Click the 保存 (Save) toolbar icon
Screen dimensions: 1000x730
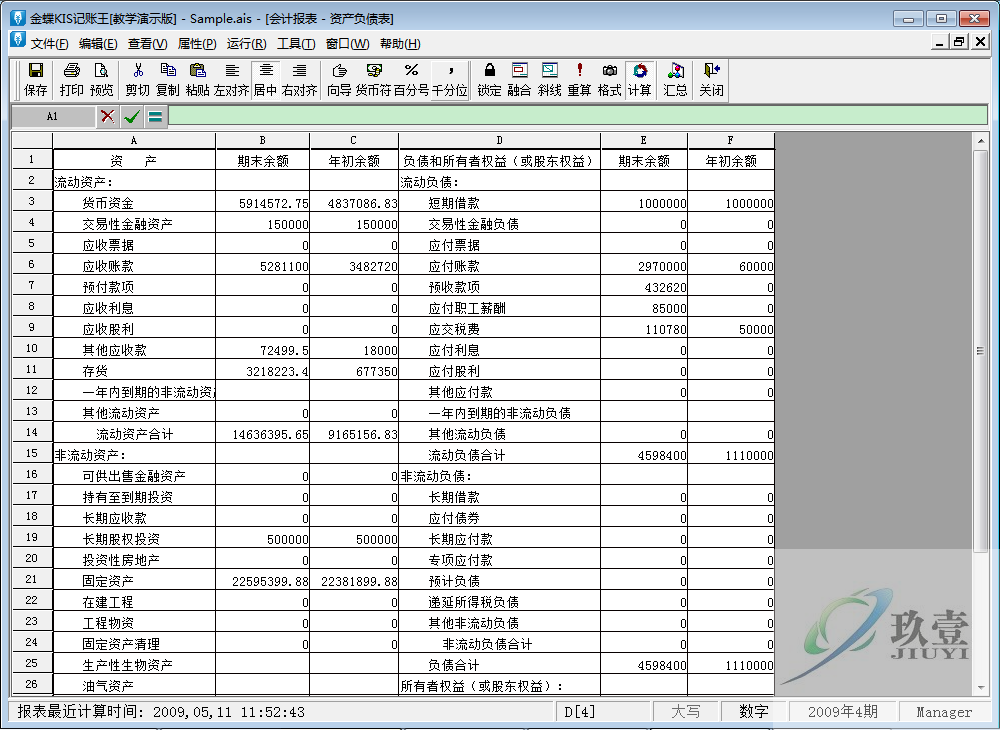[x=36, y=80]
